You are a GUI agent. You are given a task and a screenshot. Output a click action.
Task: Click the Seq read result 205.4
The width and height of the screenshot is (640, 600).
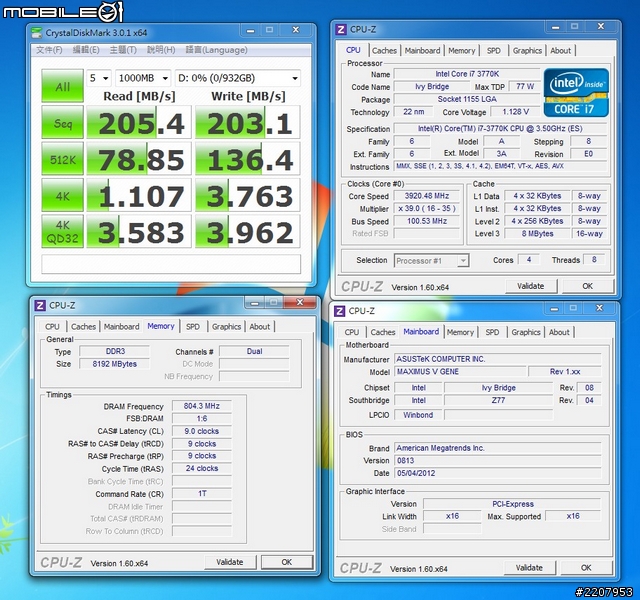(139, 122)
